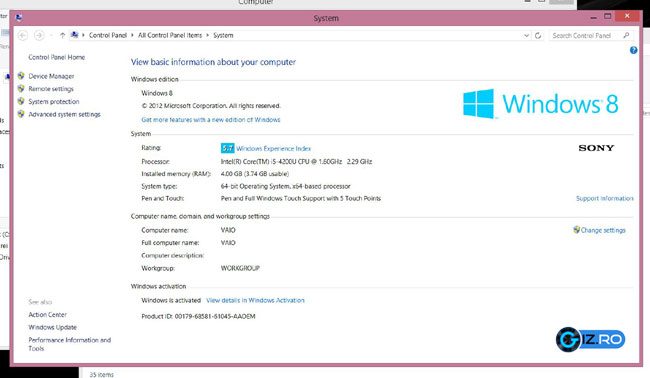The width and height of the screenshot is (650, 378).
Task: Click the Windows 8 logo
Action: 541,104
